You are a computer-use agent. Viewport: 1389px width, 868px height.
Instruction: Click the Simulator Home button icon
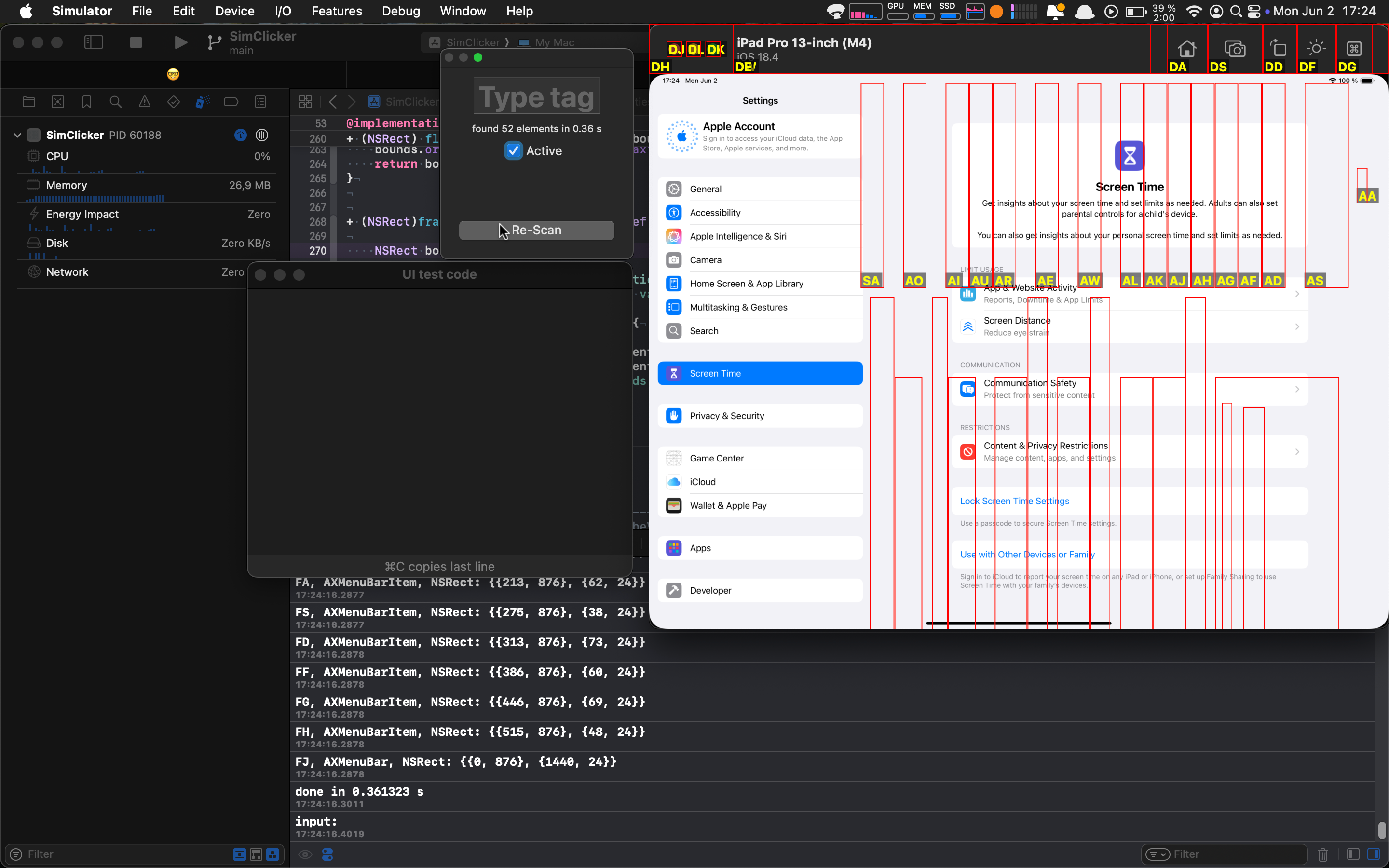pos(1186,48)
